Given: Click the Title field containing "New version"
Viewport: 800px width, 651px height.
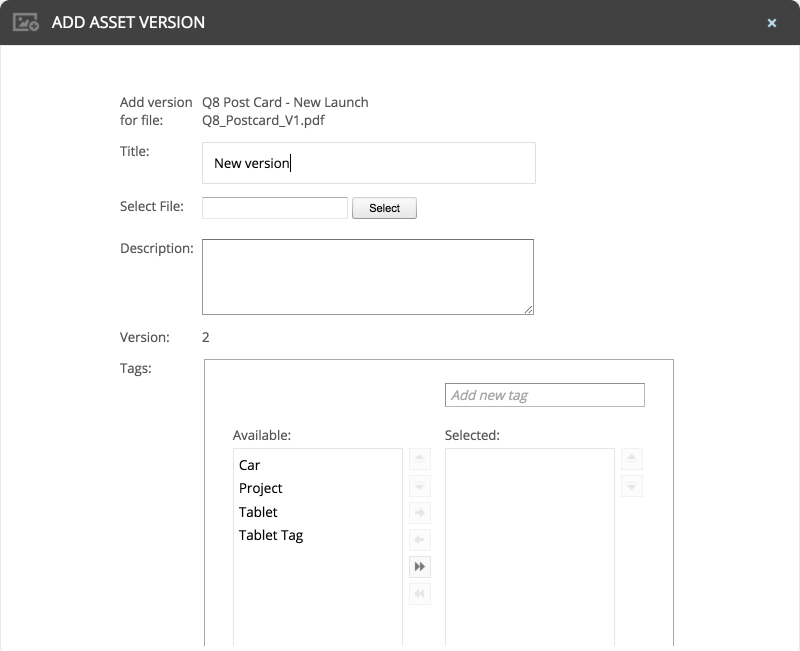Looking at the screenshot, I should click(x=368, y=163).
